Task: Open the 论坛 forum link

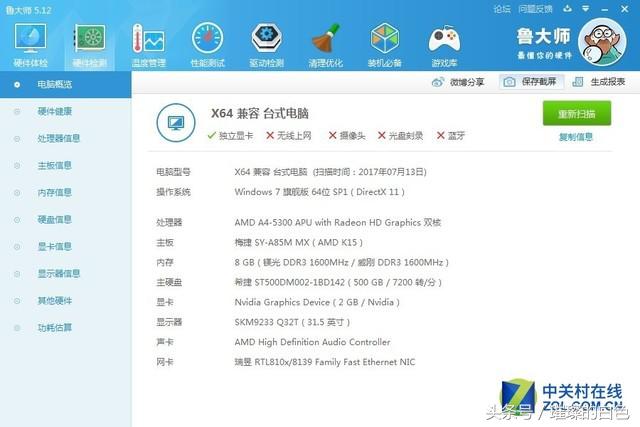Action: 502,9
